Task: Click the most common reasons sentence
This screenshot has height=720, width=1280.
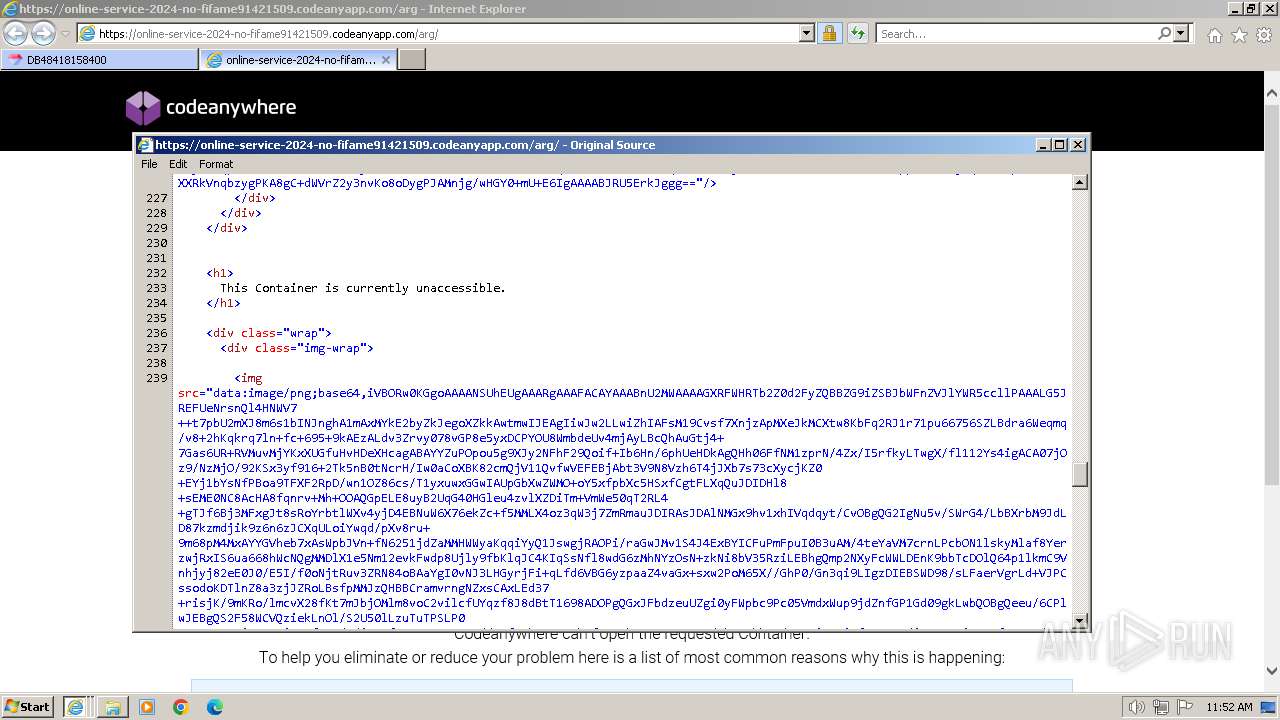Action: [632, 657]
